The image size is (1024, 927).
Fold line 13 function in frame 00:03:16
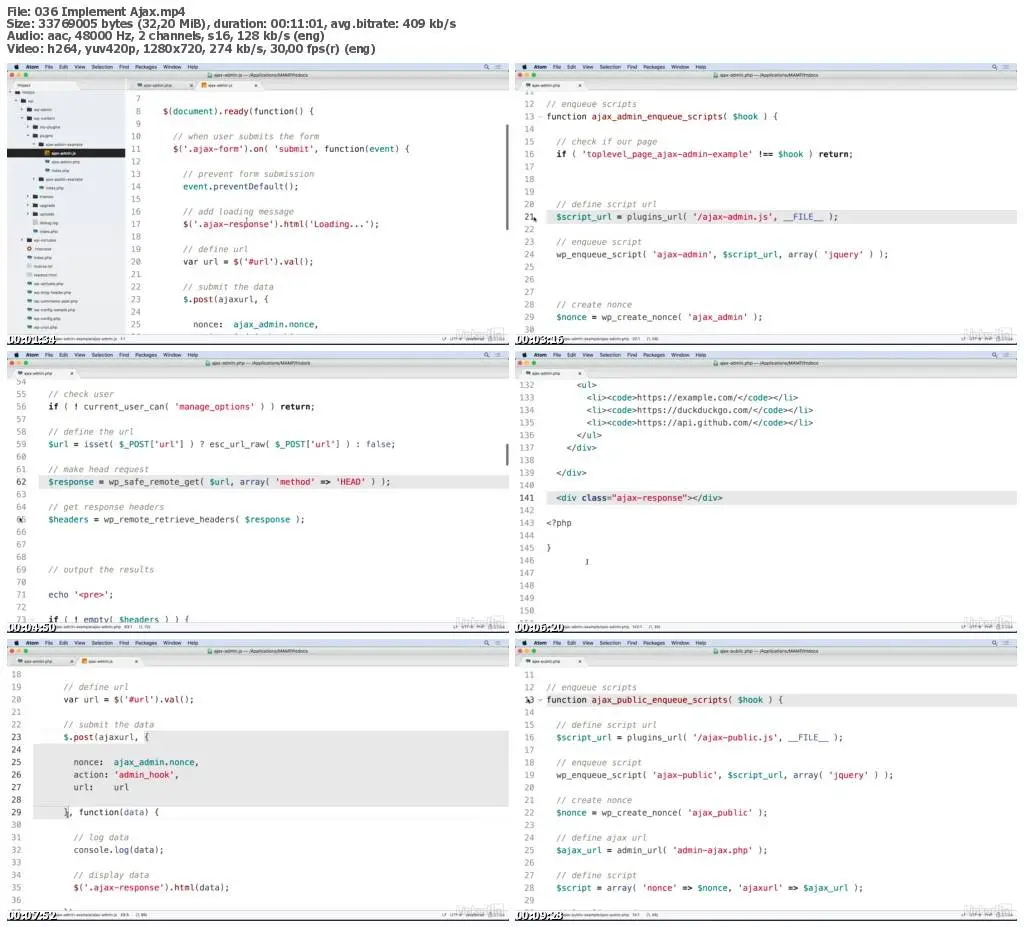tap(540, 117)
